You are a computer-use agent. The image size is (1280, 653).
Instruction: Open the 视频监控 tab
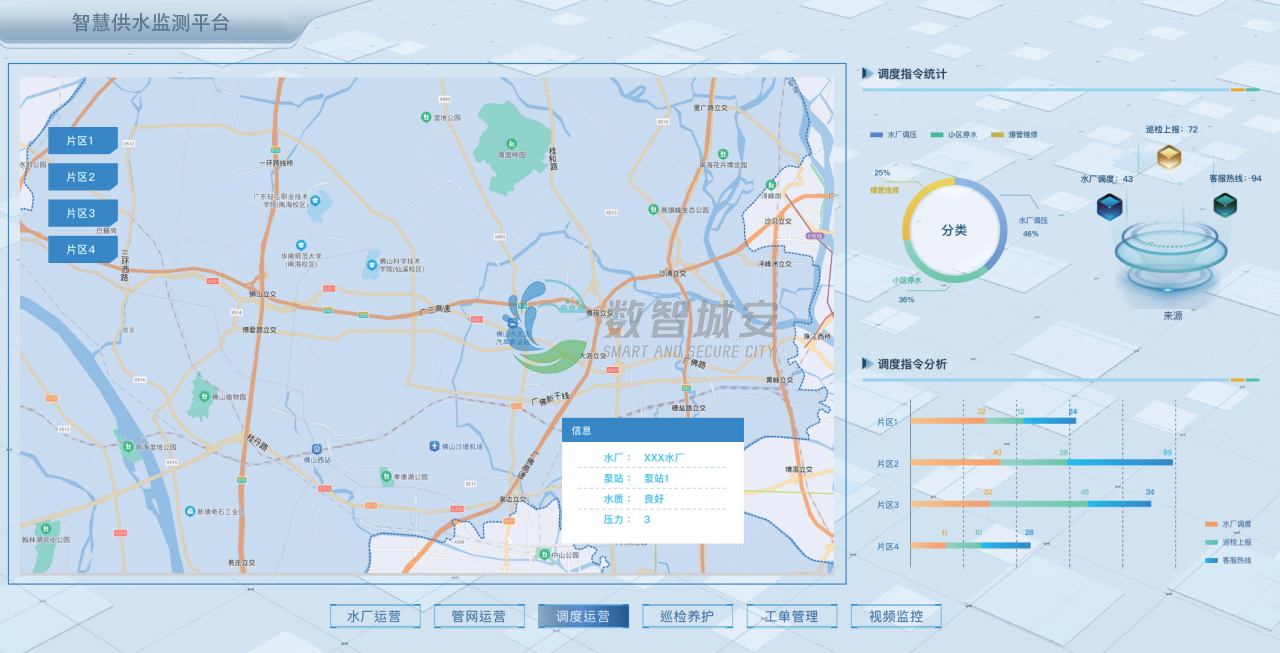tap(896, 616)
